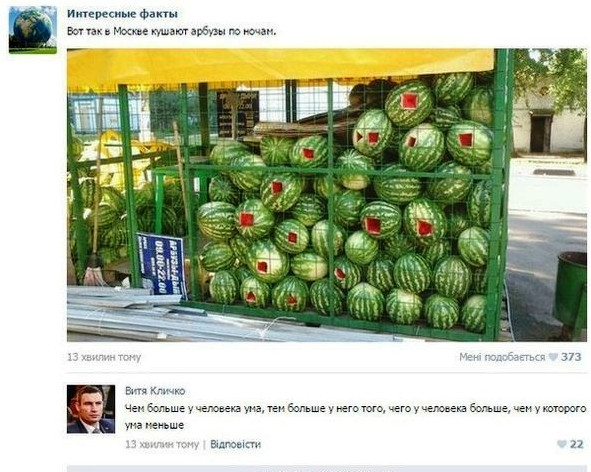Click the heart icon beside 373 likes
This screenshot has width=591, height=472.
click(553, 357)
